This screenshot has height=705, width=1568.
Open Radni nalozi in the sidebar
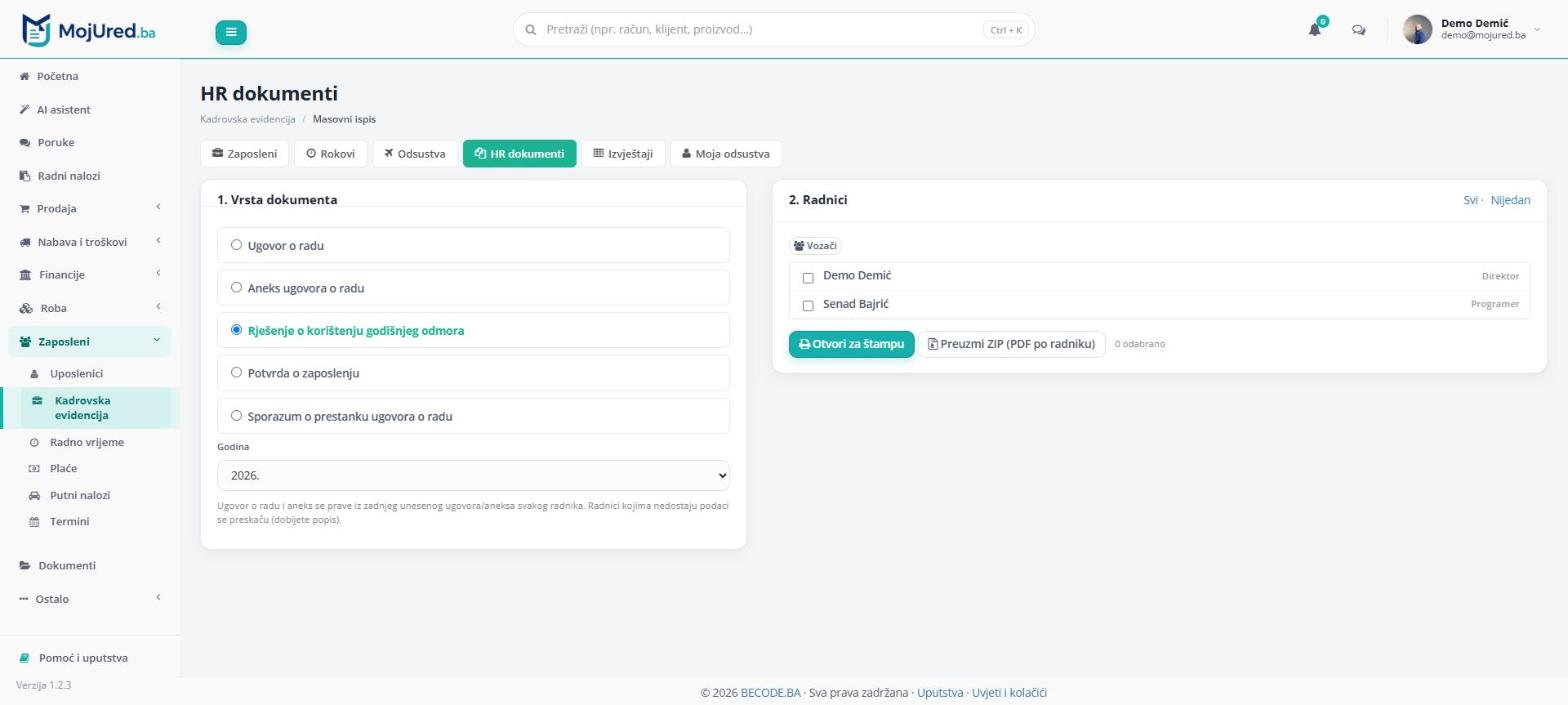(69, 176)
